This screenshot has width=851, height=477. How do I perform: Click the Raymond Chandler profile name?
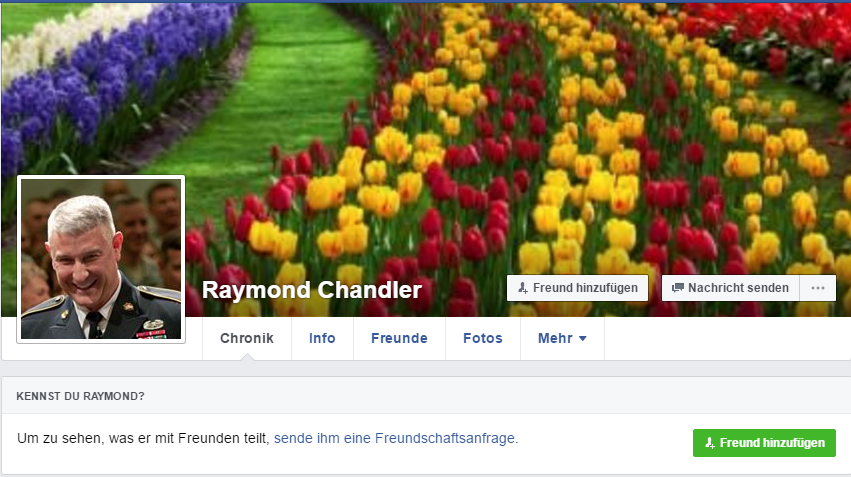point(312,290)
